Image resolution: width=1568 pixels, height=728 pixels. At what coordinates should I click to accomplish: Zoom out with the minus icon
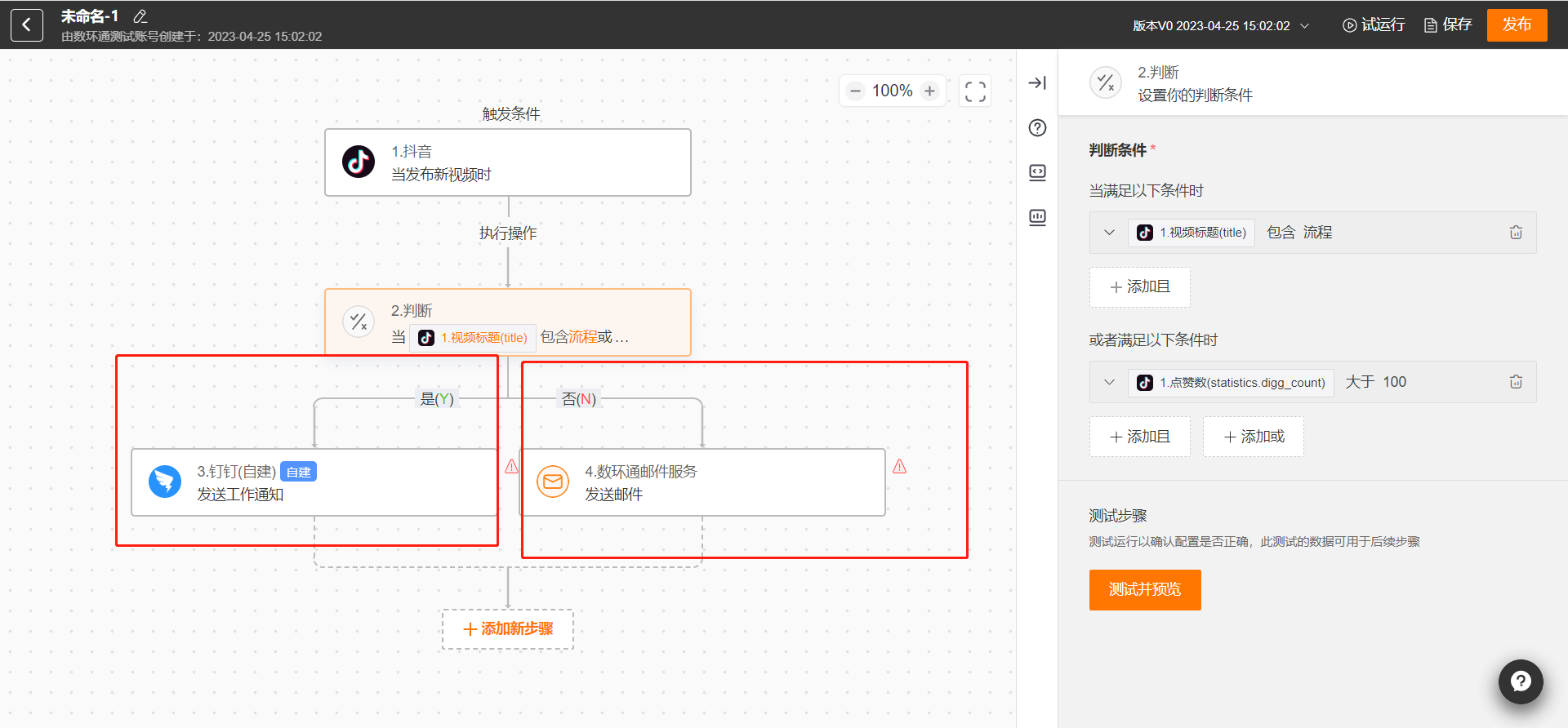[855, 91]
